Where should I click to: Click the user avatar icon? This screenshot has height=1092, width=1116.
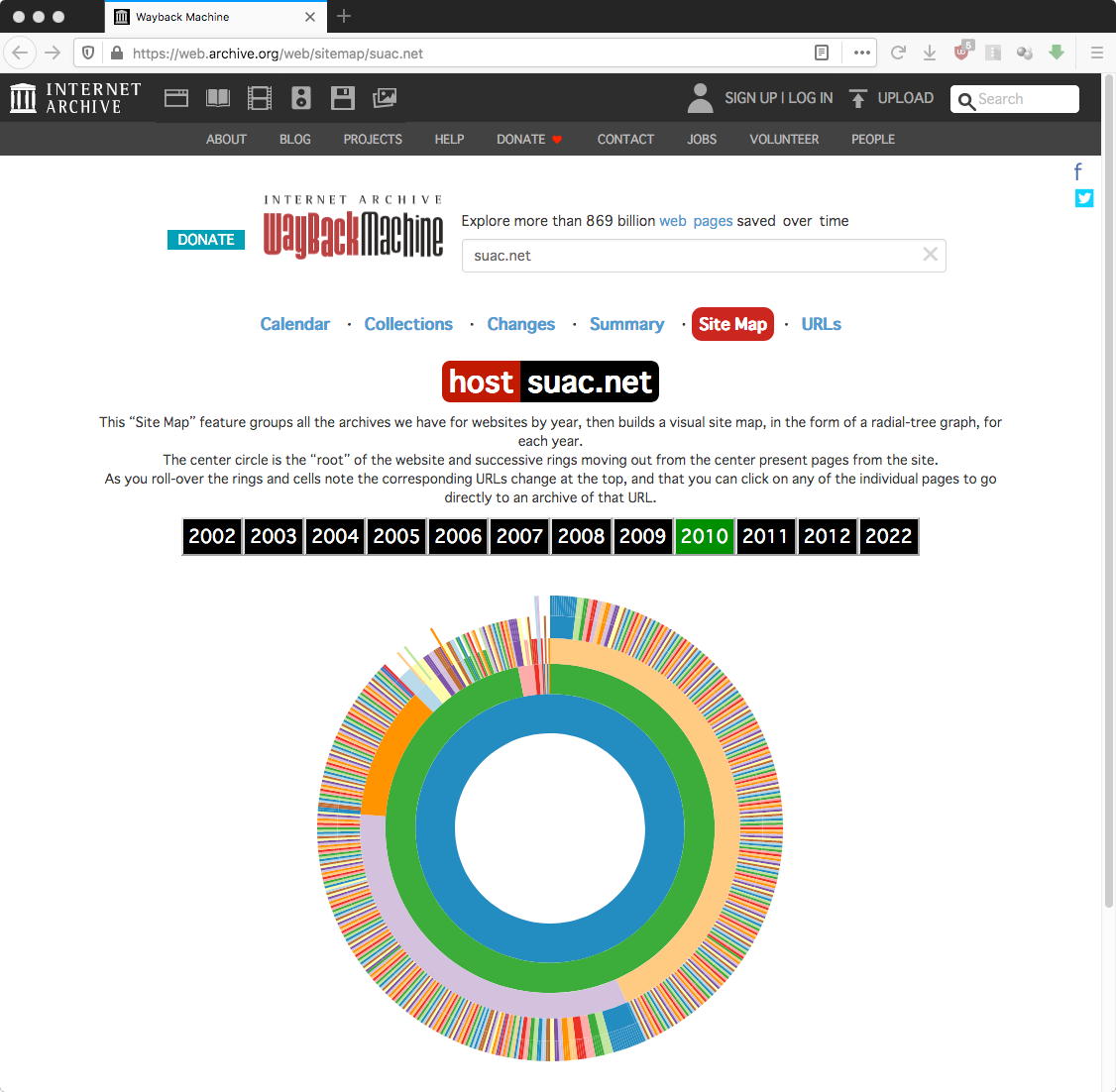click(x=701, y=98)
